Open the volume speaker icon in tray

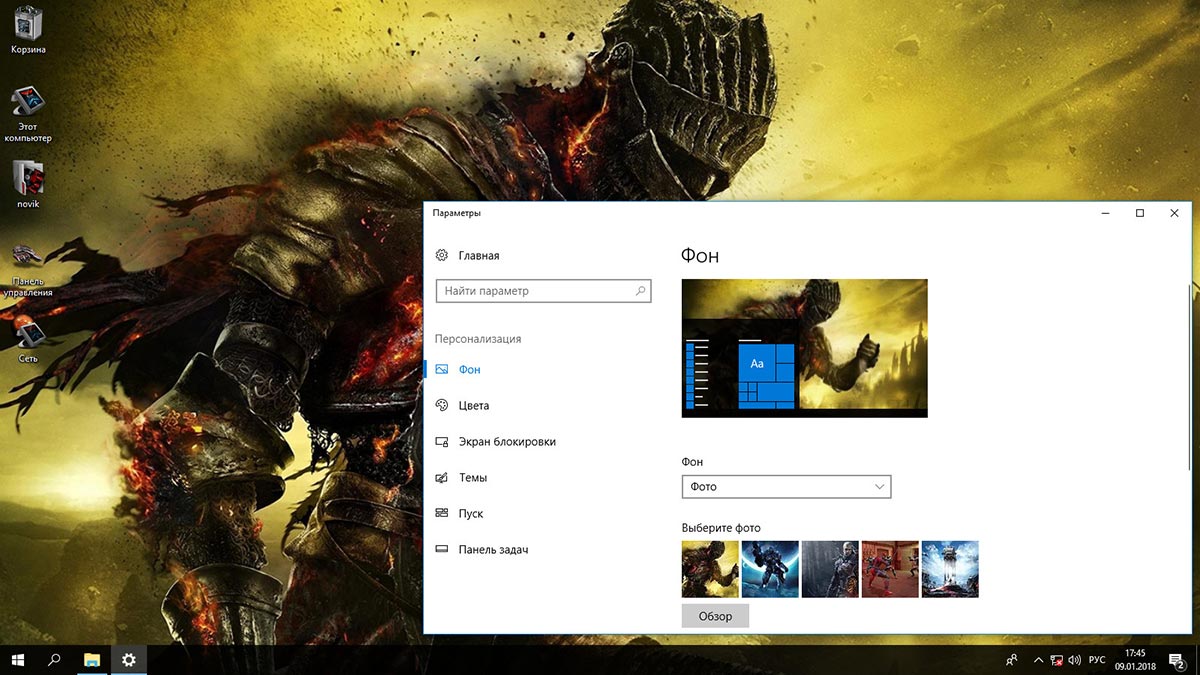1074,660
